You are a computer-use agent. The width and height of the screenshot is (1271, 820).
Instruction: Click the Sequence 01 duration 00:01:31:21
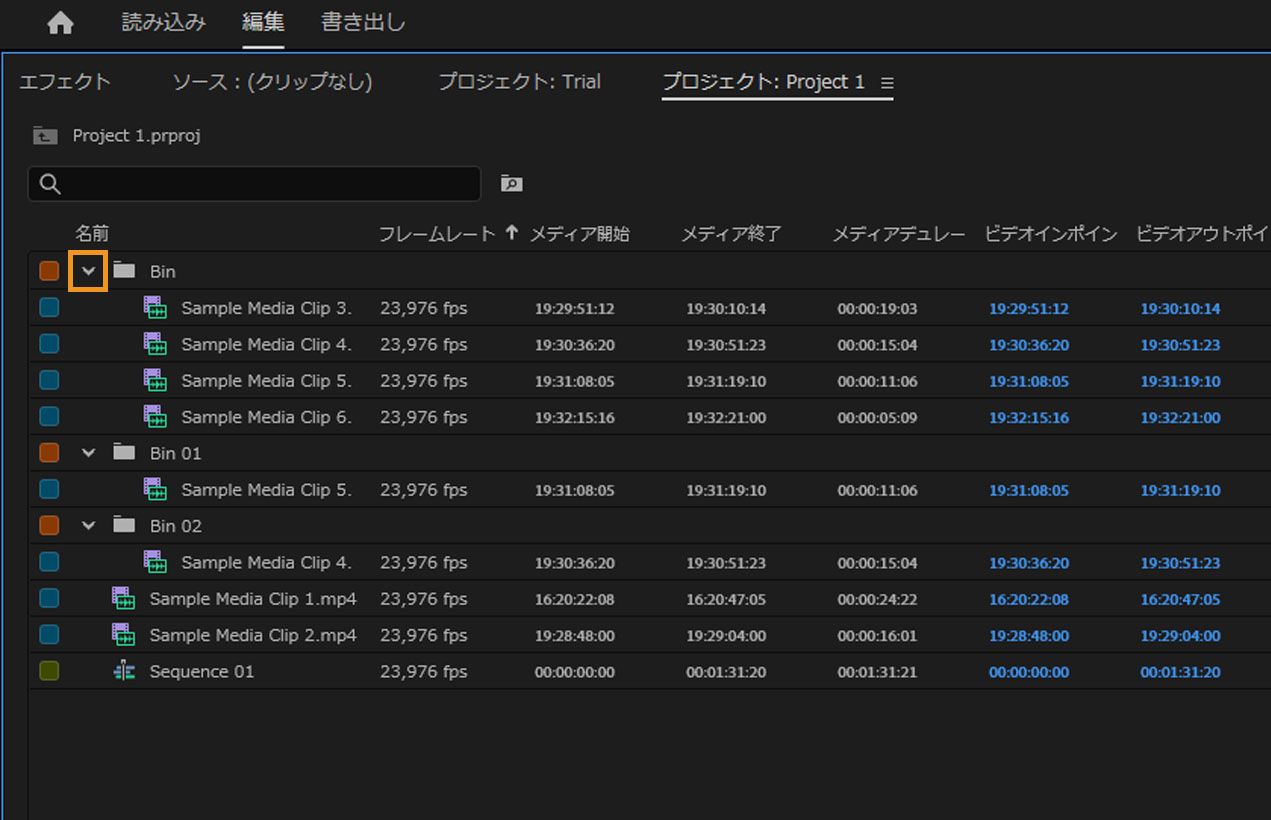[877, 672]
